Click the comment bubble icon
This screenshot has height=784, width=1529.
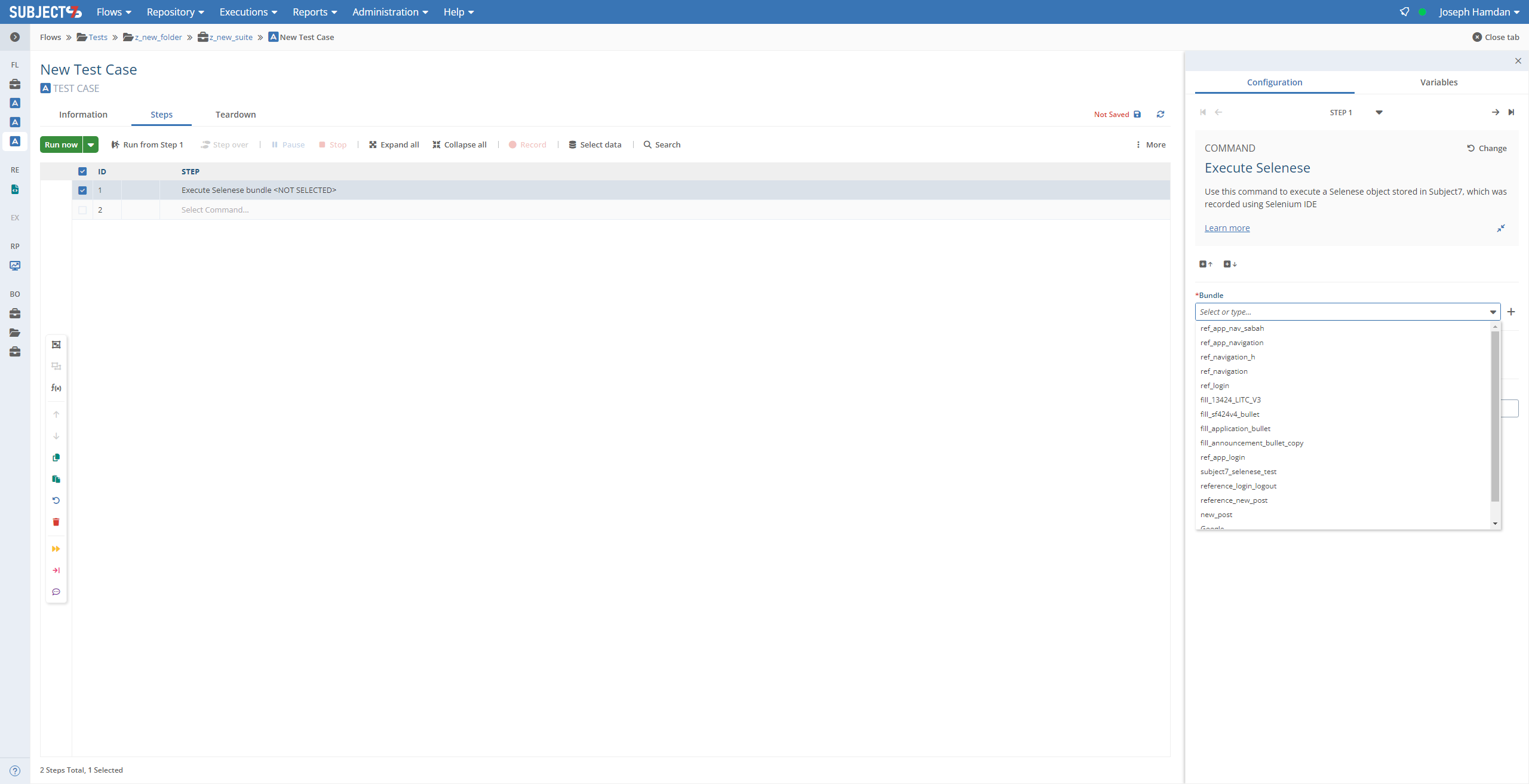coord(56,592)
